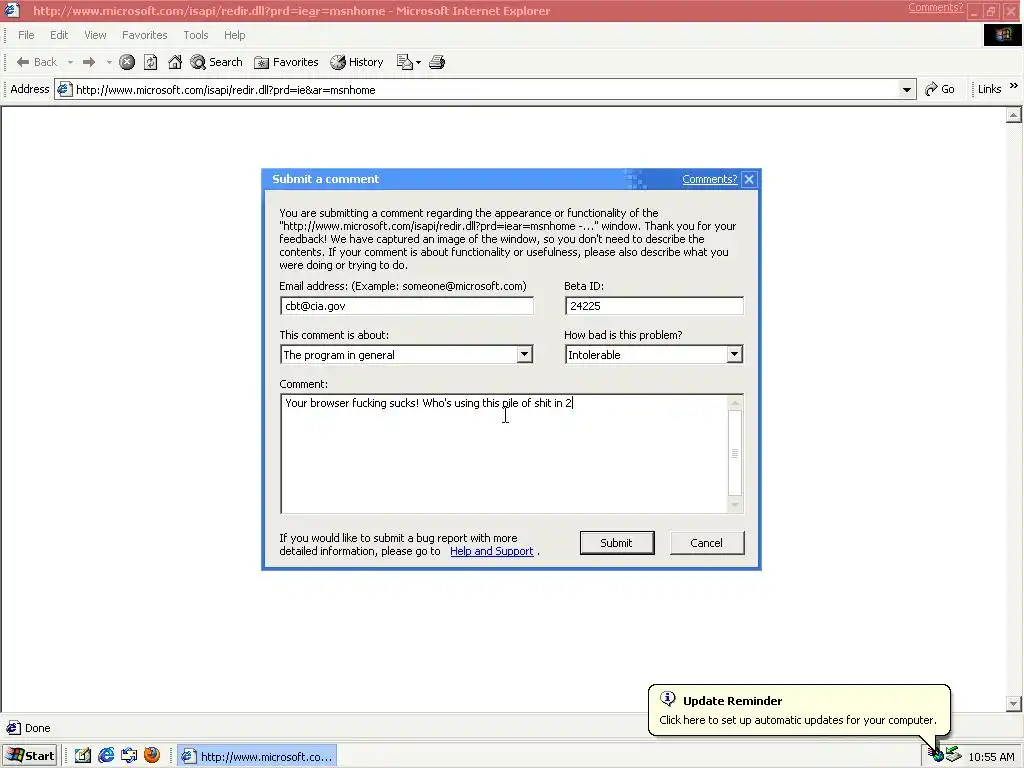Click the Show Desktop quick launch icon
1024x768 pixels.
click(x=129, y=756)
